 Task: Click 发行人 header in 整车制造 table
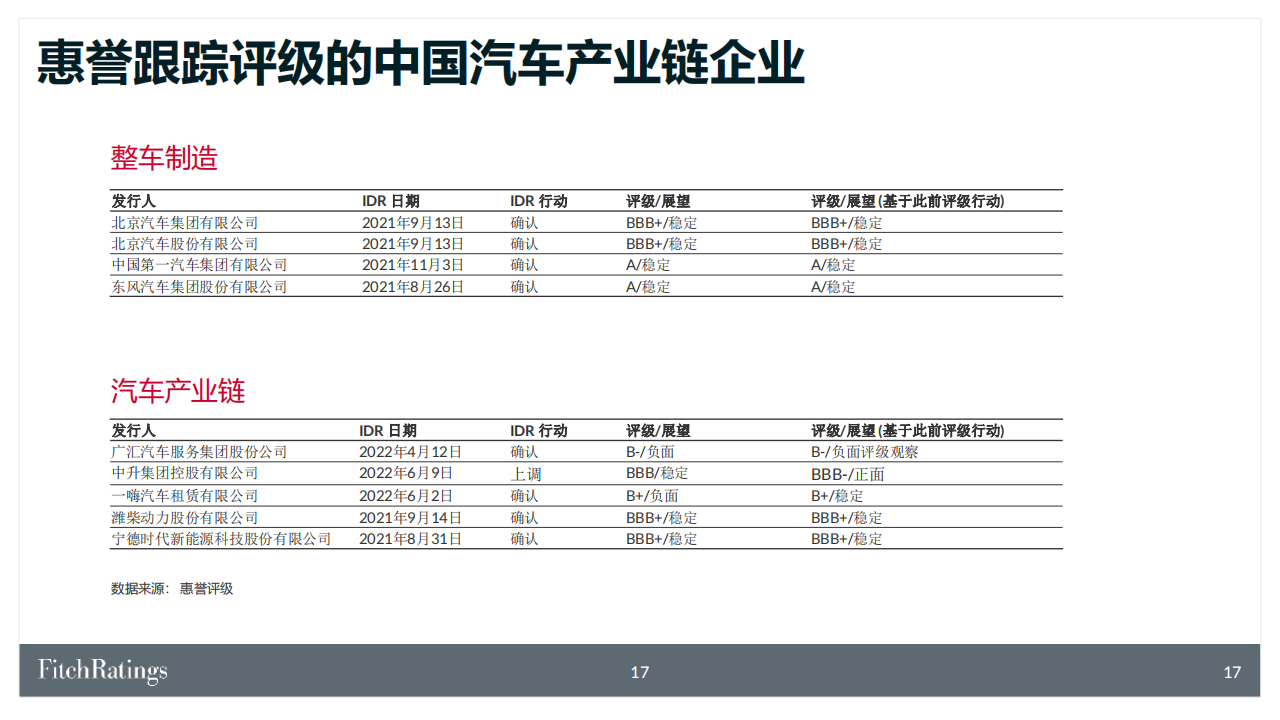point(133,201)
